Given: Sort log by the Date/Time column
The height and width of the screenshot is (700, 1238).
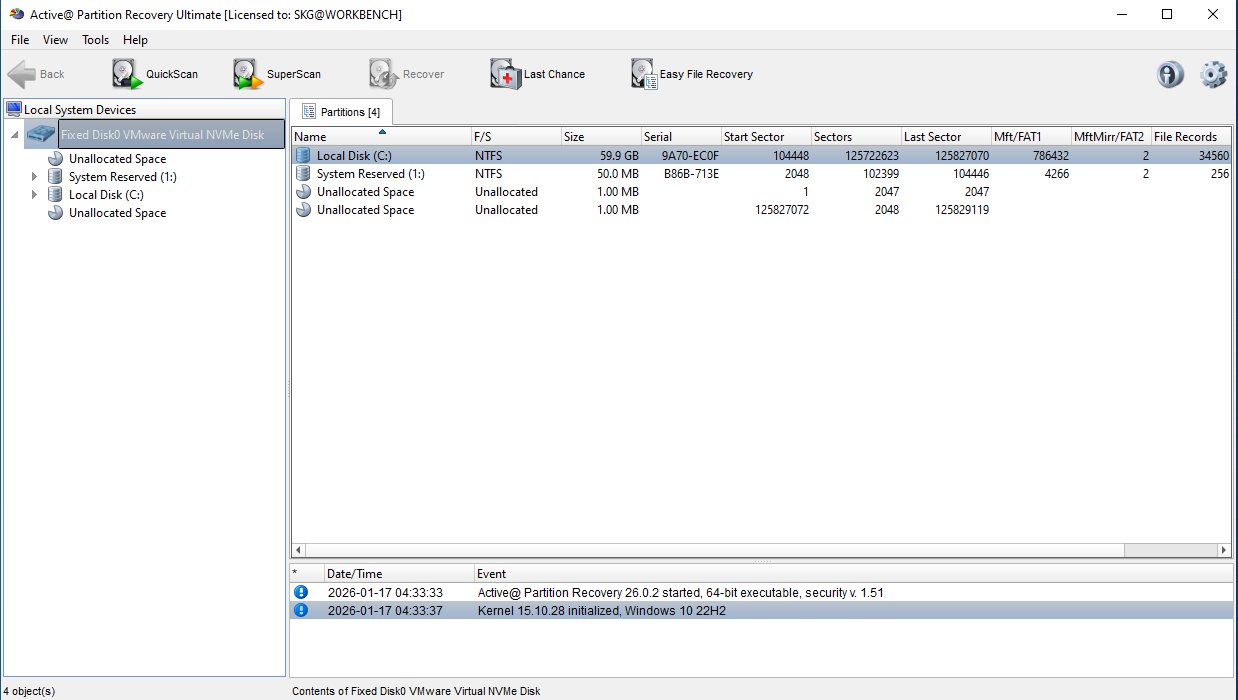Looking at the screenshot, I should [x=399, y=574].
